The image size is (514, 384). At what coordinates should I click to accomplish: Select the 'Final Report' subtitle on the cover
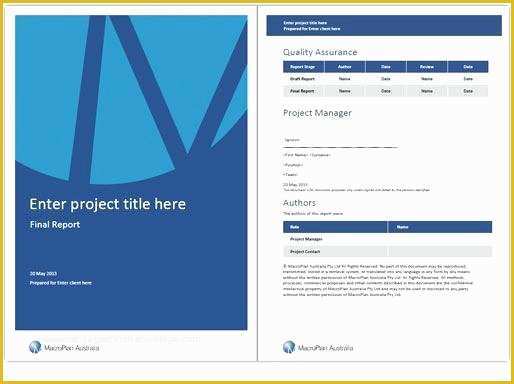pos(55,225)
